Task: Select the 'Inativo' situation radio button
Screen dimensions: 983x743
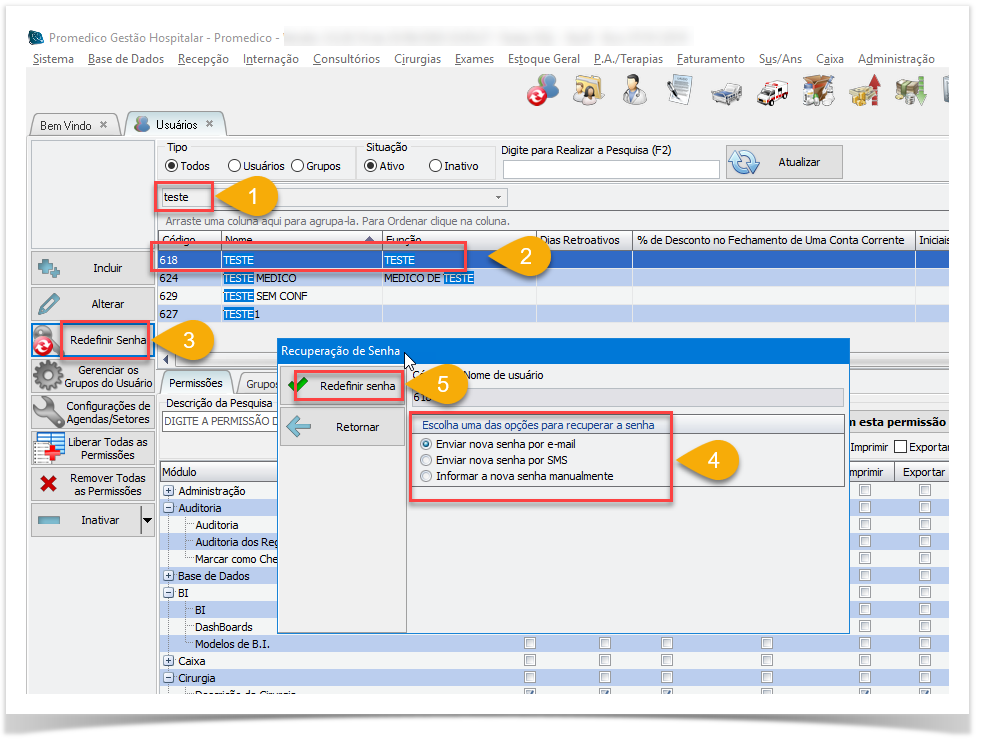Action: coord(435,166)
